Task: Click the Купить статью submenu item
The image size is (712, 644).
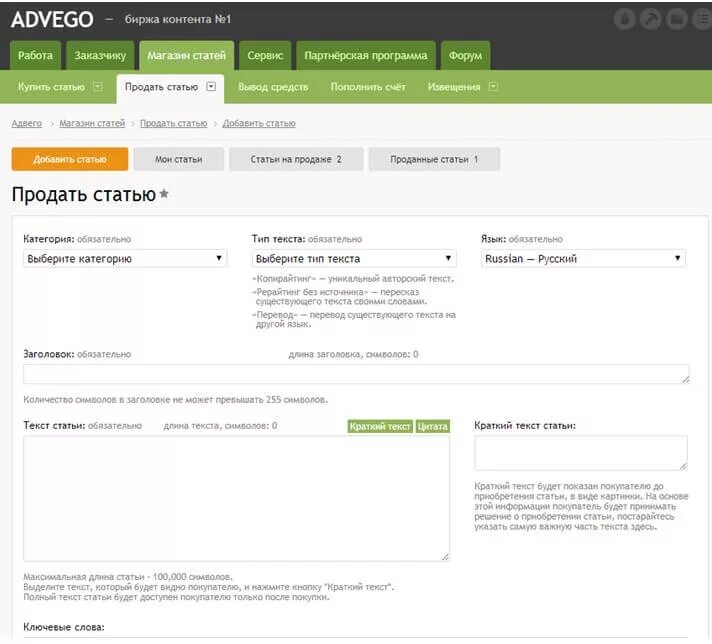Action: (51, 87)
